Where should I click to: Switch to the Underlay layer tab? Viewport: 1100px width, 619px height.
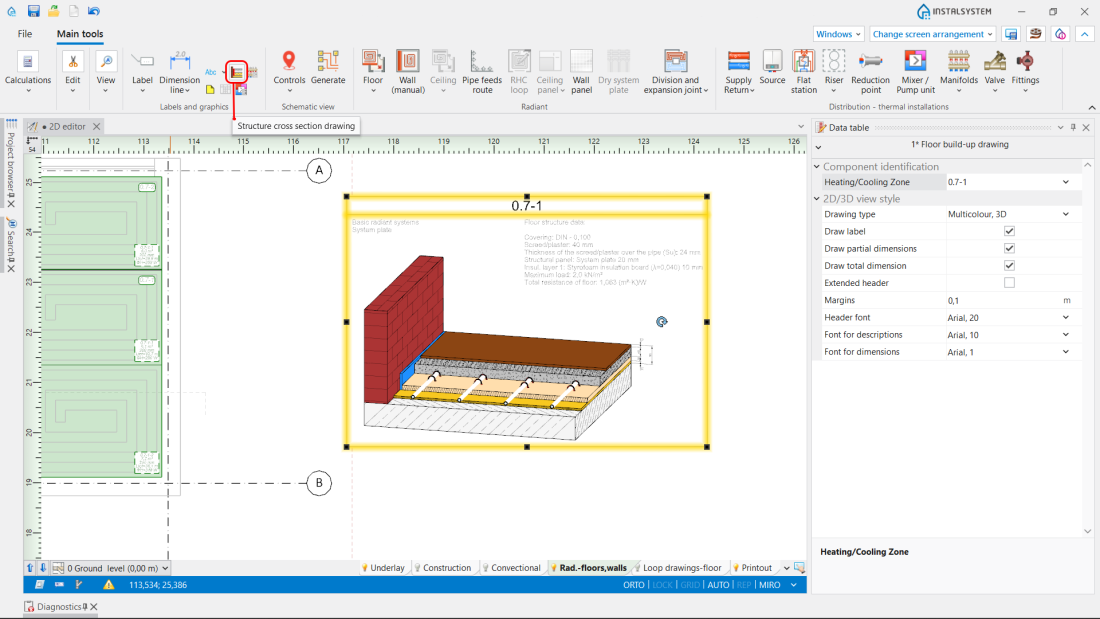click(383, 568)
